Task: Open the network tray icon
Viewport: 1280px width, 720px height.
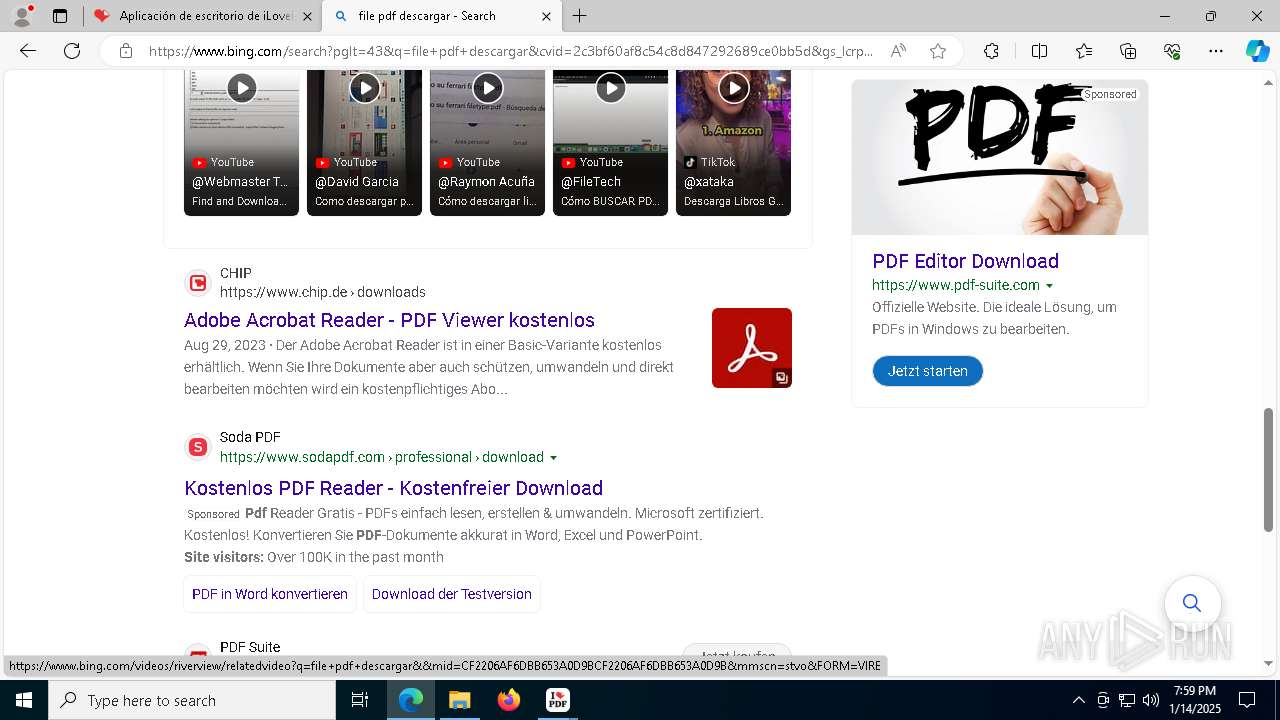Action: [1127, 700]
